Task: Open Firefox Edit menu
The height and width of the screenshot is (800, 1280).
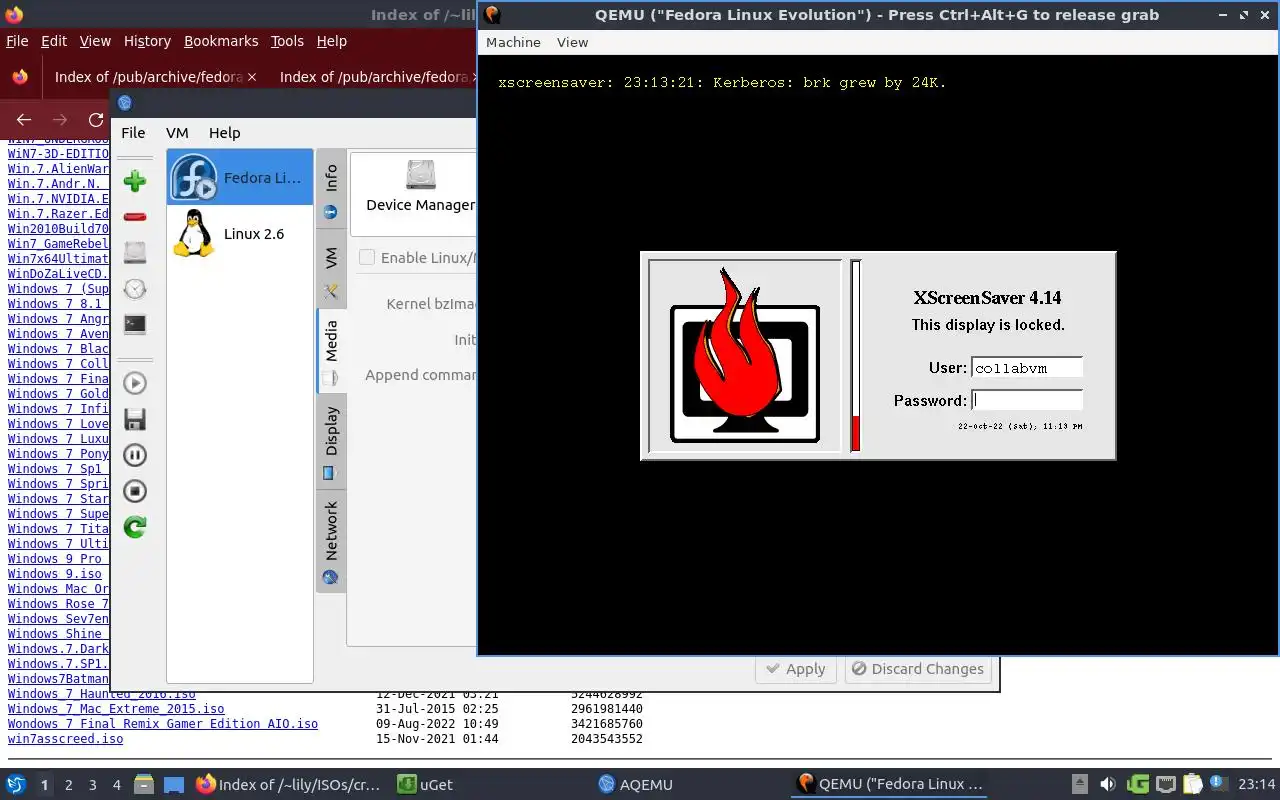Action: pos(53,41)
